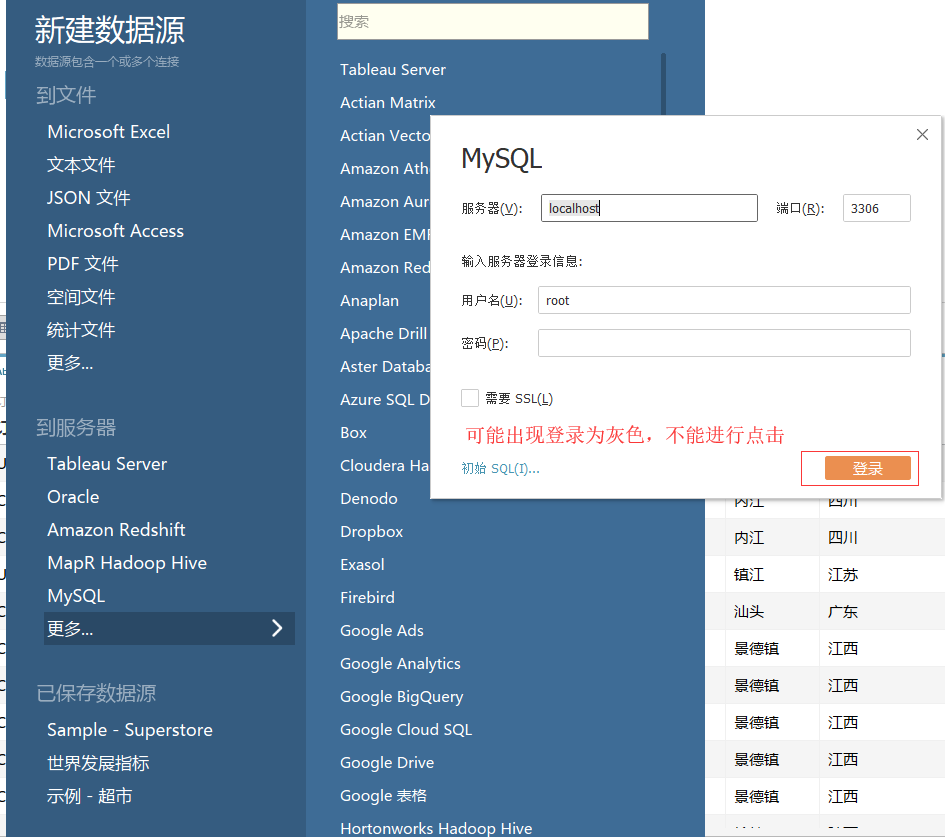945x837 pixels.
Task: Select MySQL in left server list
Action: 76,596
